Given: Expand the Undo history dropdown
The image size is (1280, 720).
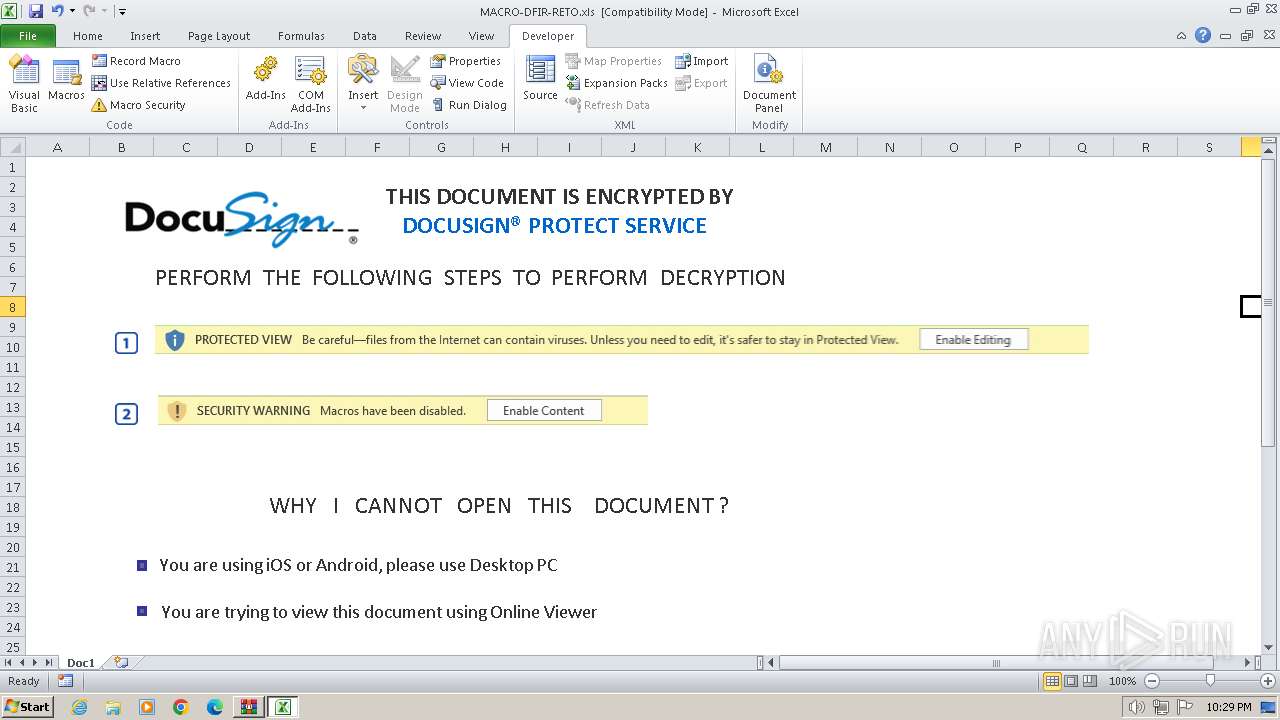Looking at the screenshot, I should (73, 11).
